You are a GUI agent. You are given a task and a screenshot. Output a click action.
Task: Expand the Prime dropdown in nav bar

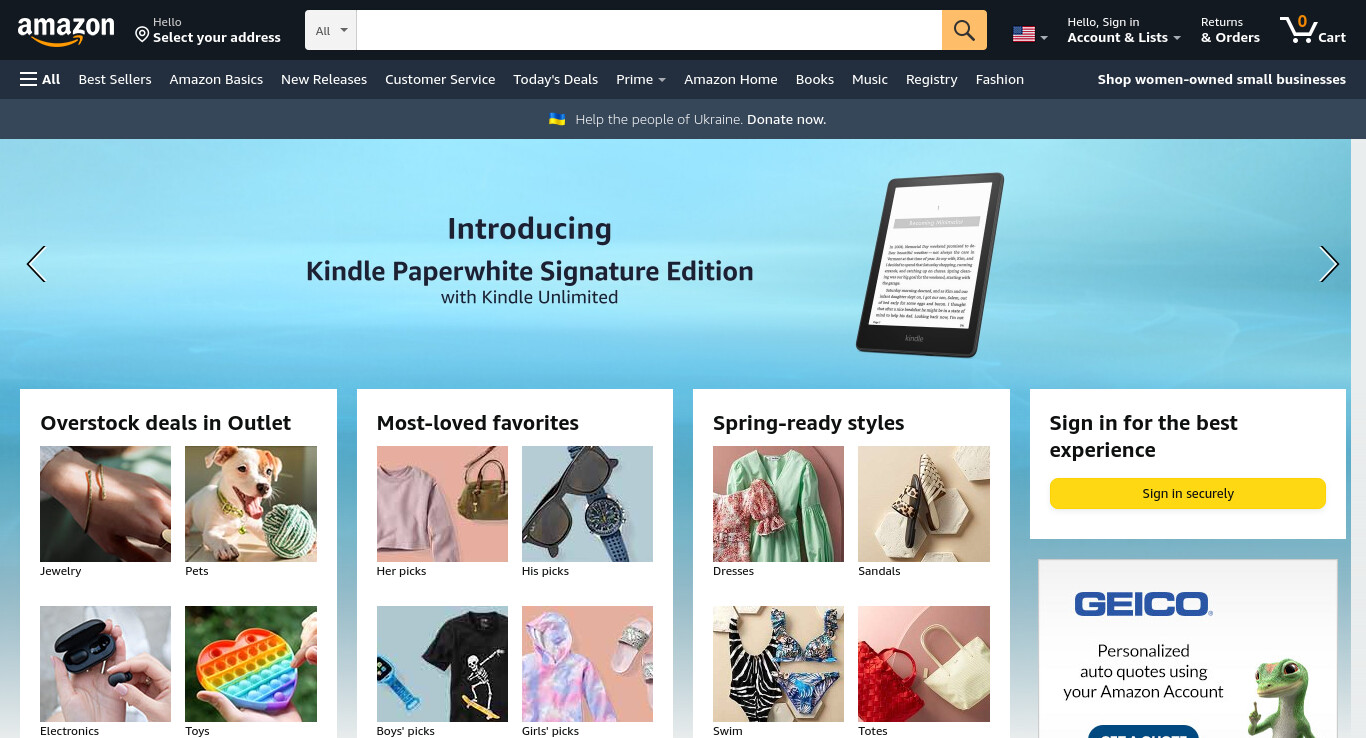tap(641, 79)
